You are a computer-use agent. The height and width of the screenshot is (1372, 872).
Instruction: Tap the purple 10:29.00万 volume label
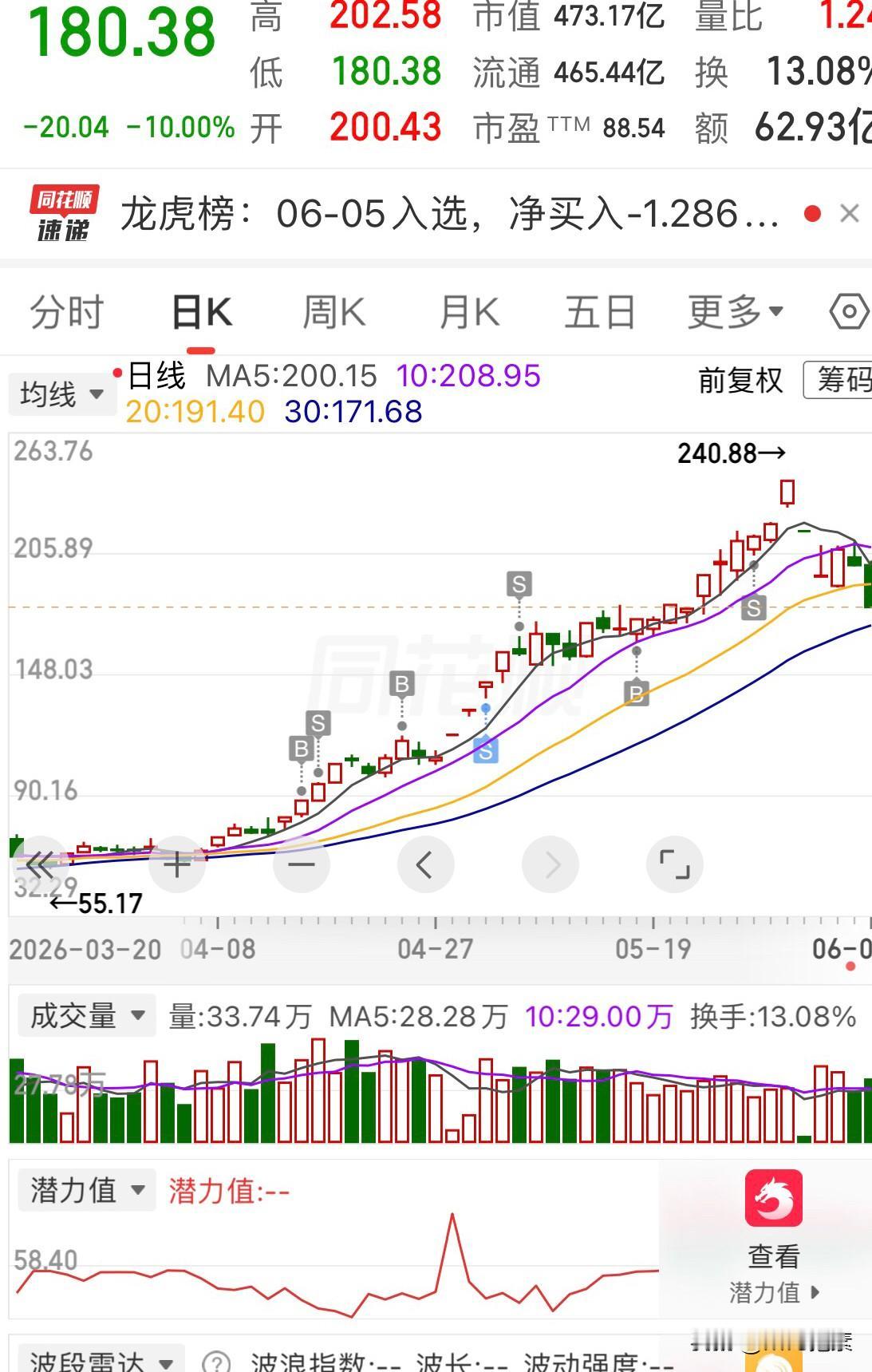pyautogui.click(x=599, y=1017)
